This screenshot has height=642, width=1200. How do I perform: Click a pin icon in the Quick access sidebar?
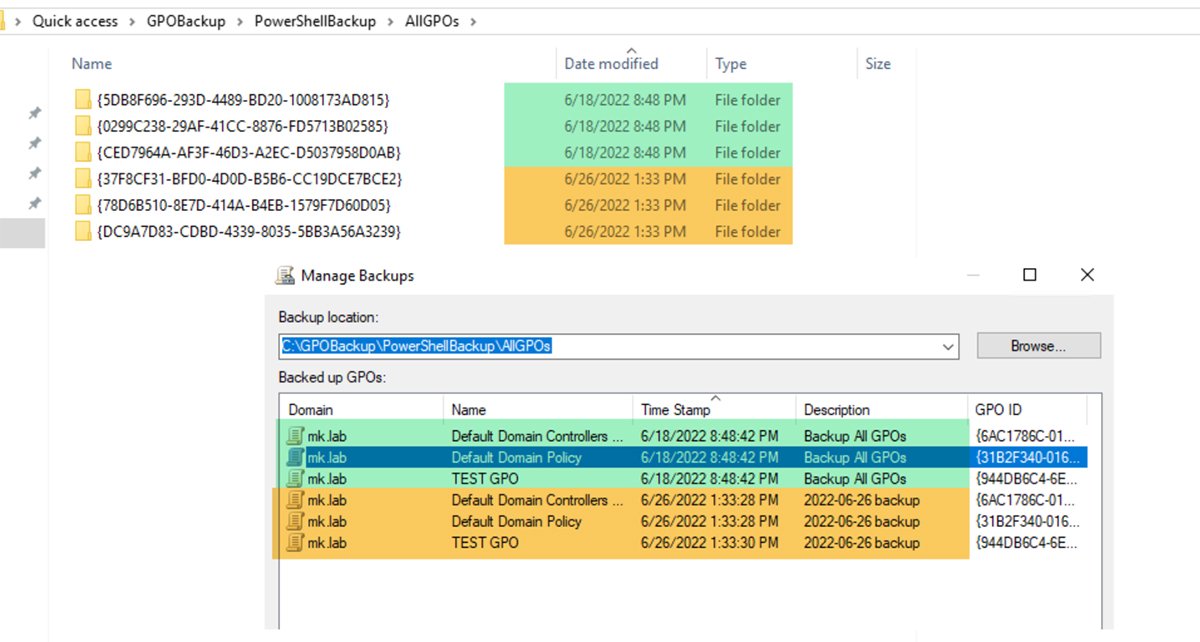[x=36, y=113]
